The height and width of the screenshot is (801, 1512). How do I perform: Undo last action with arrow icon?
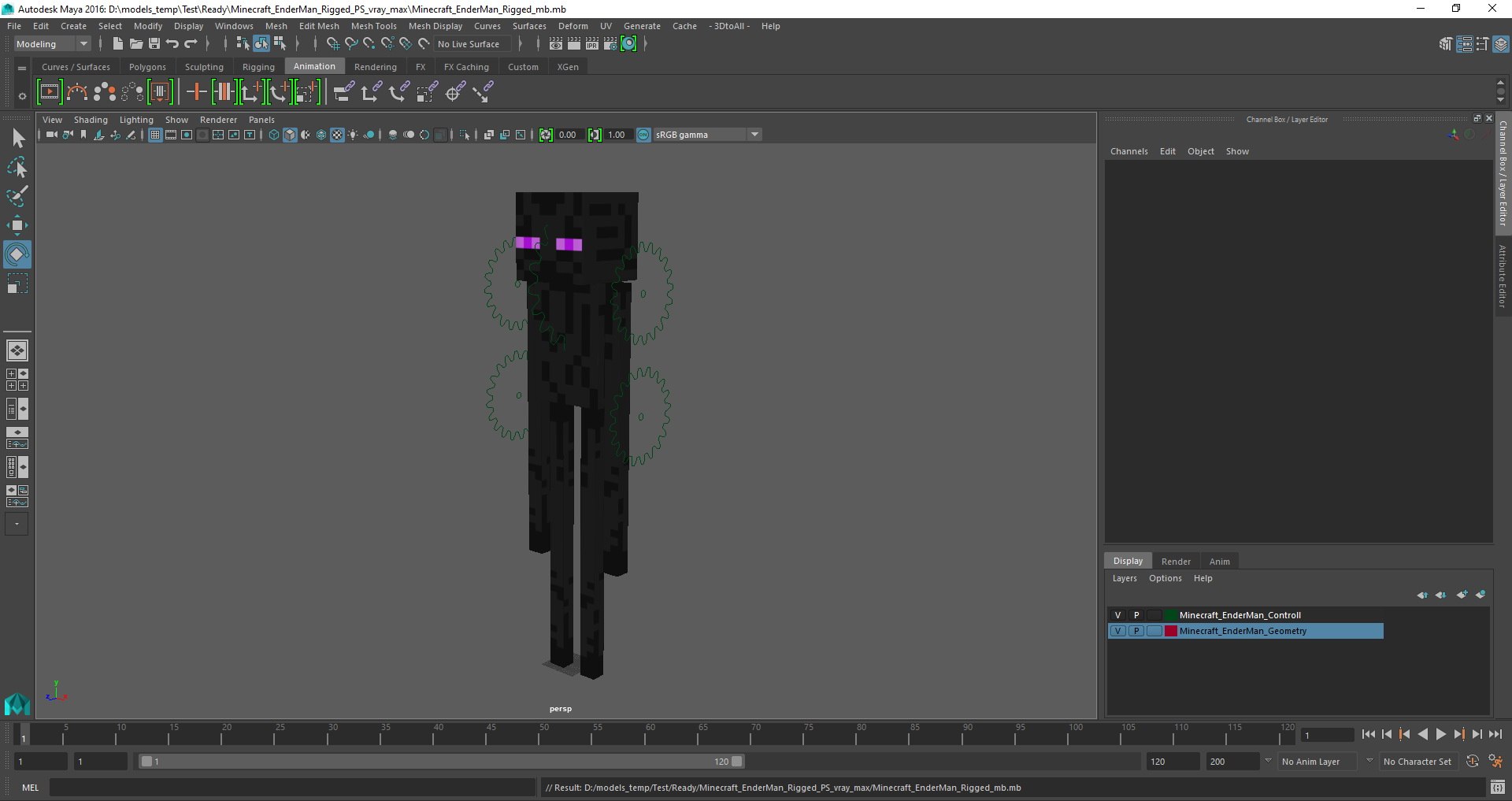tap(172, 44)
